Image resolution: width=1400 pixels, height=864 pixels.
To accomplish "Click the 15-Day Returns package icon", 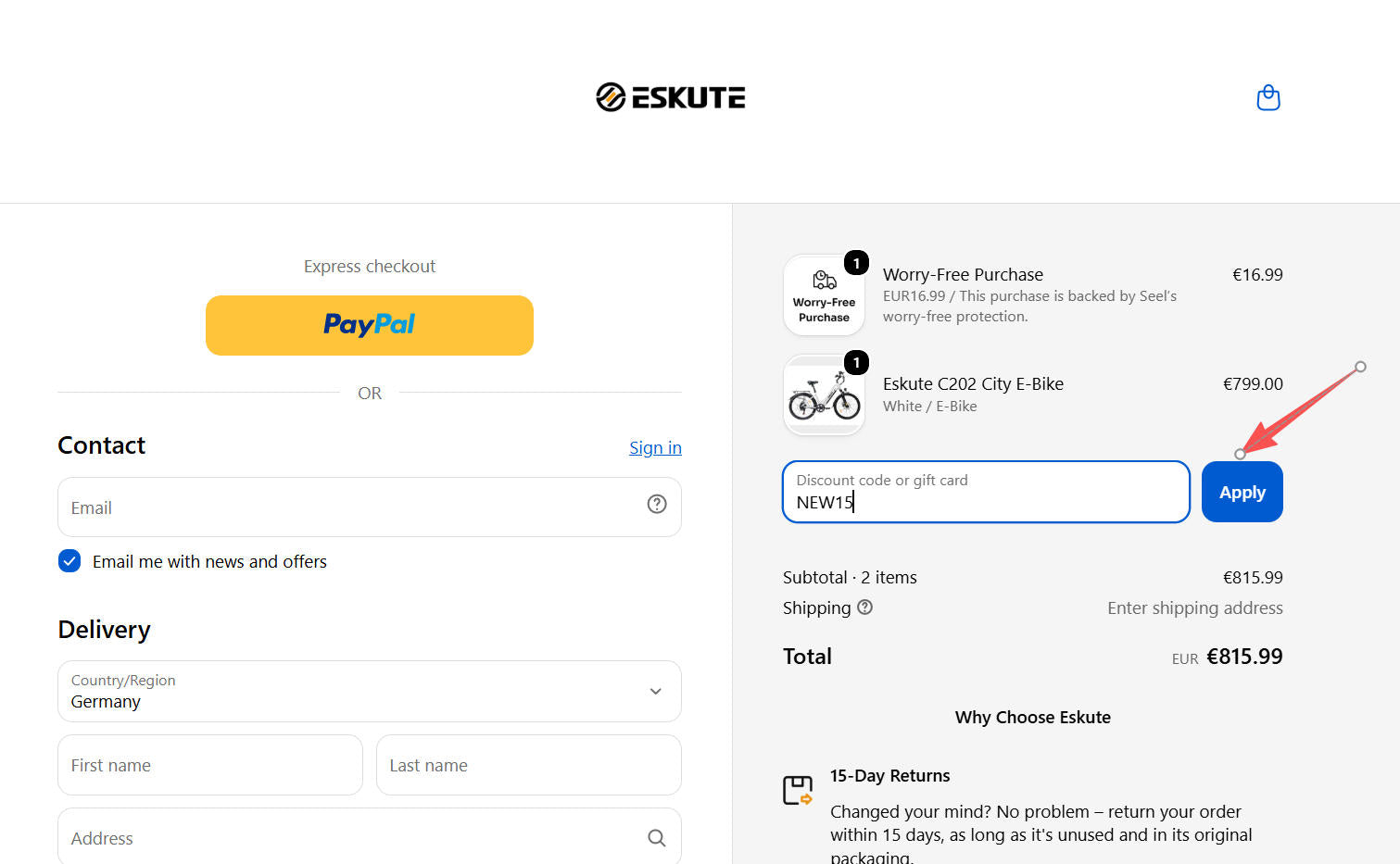I will (797, 790).
